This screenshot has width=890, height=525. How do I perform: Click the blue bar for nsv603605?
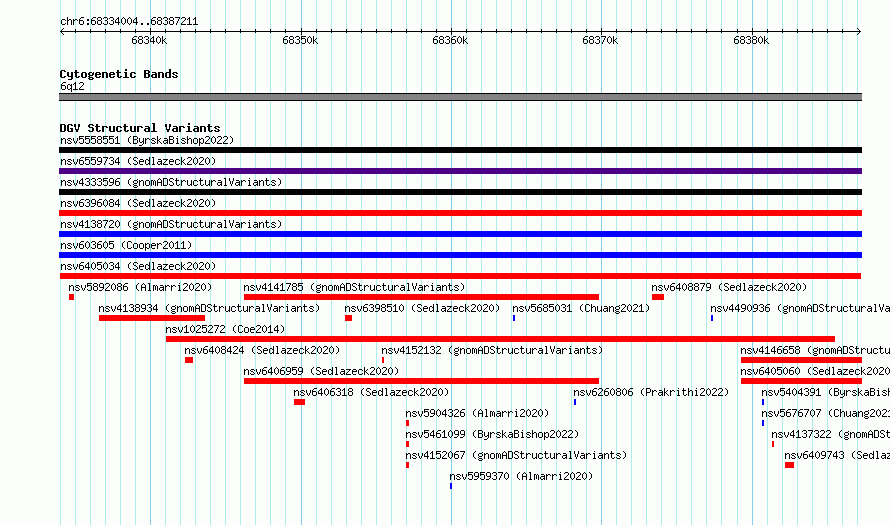(x=460, y=255)
